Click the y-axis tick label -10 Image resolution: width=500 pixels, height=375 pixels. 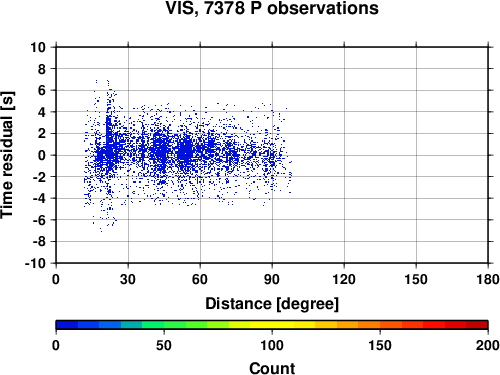pos(35,263)
